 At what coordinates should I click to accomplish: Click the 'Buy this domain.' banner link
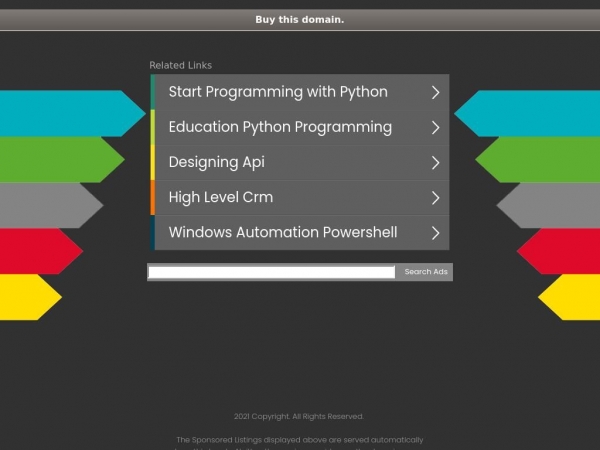(300, 20)
